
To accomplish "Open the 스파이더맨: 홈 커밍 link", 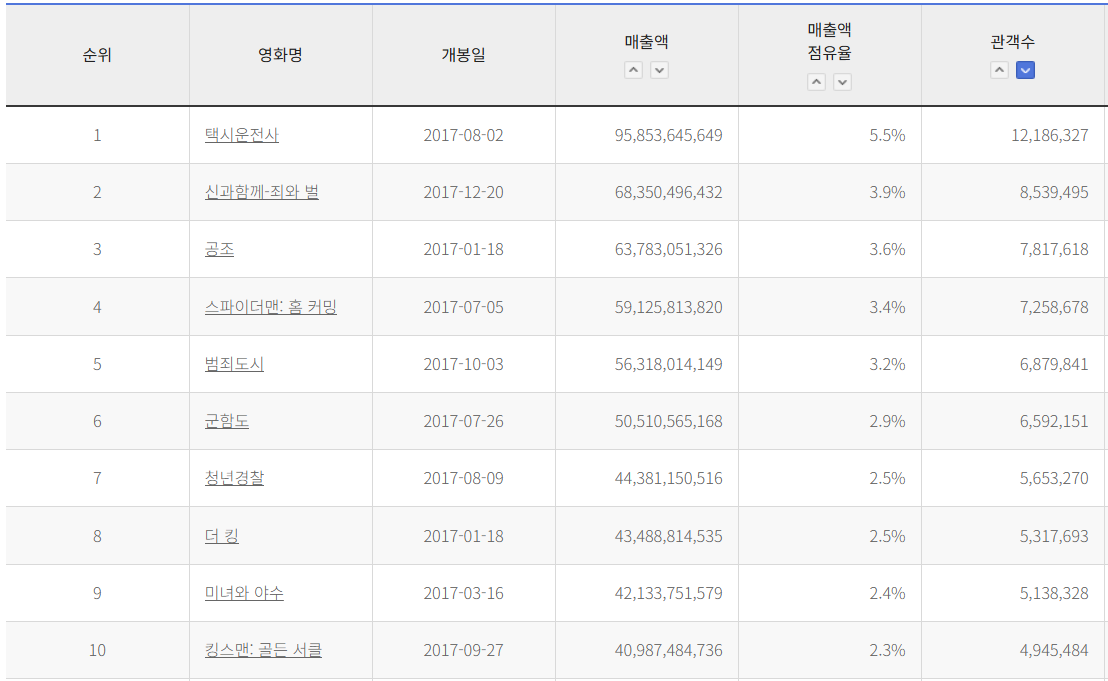I will (270, 307).
